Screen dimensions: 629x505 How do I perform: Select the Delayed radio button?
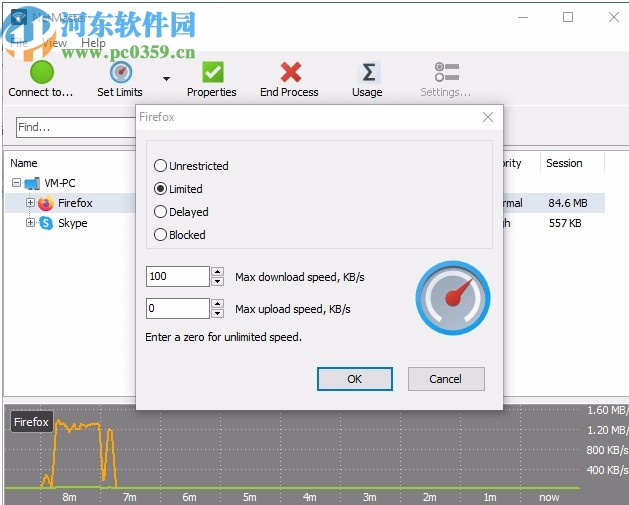pos(160,211)
